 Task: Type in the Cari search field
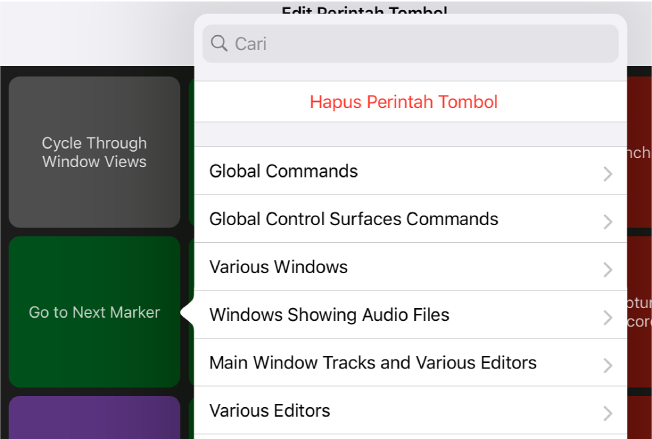pos(420,44)
